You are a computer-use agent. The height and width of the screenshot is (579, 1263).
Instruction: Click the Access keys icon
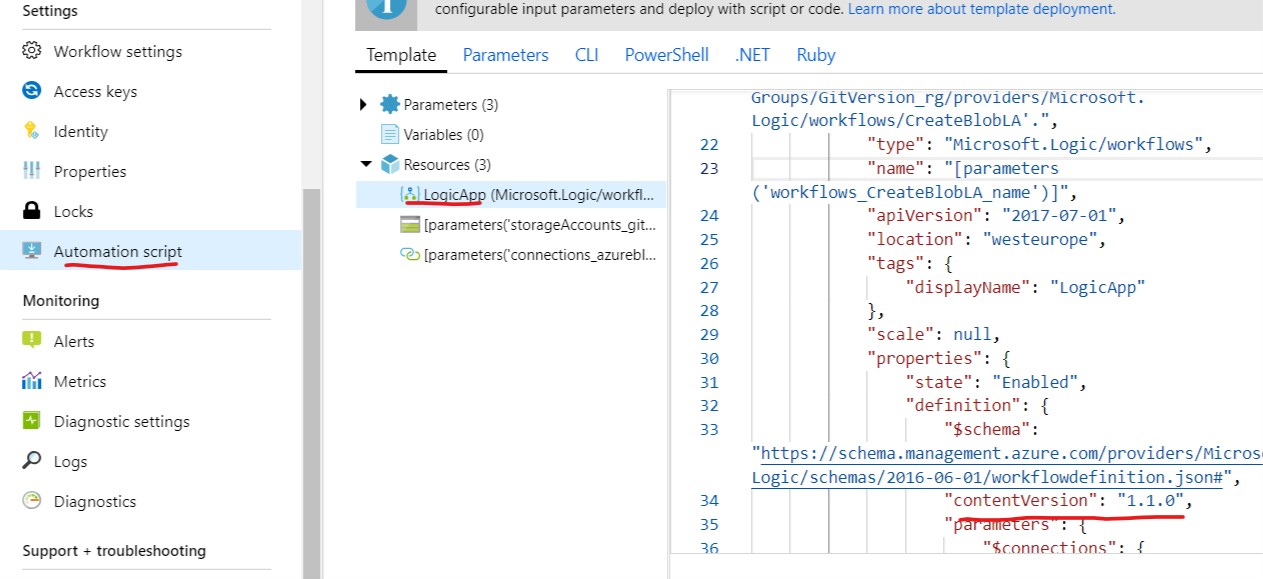(x=32, y=91)
